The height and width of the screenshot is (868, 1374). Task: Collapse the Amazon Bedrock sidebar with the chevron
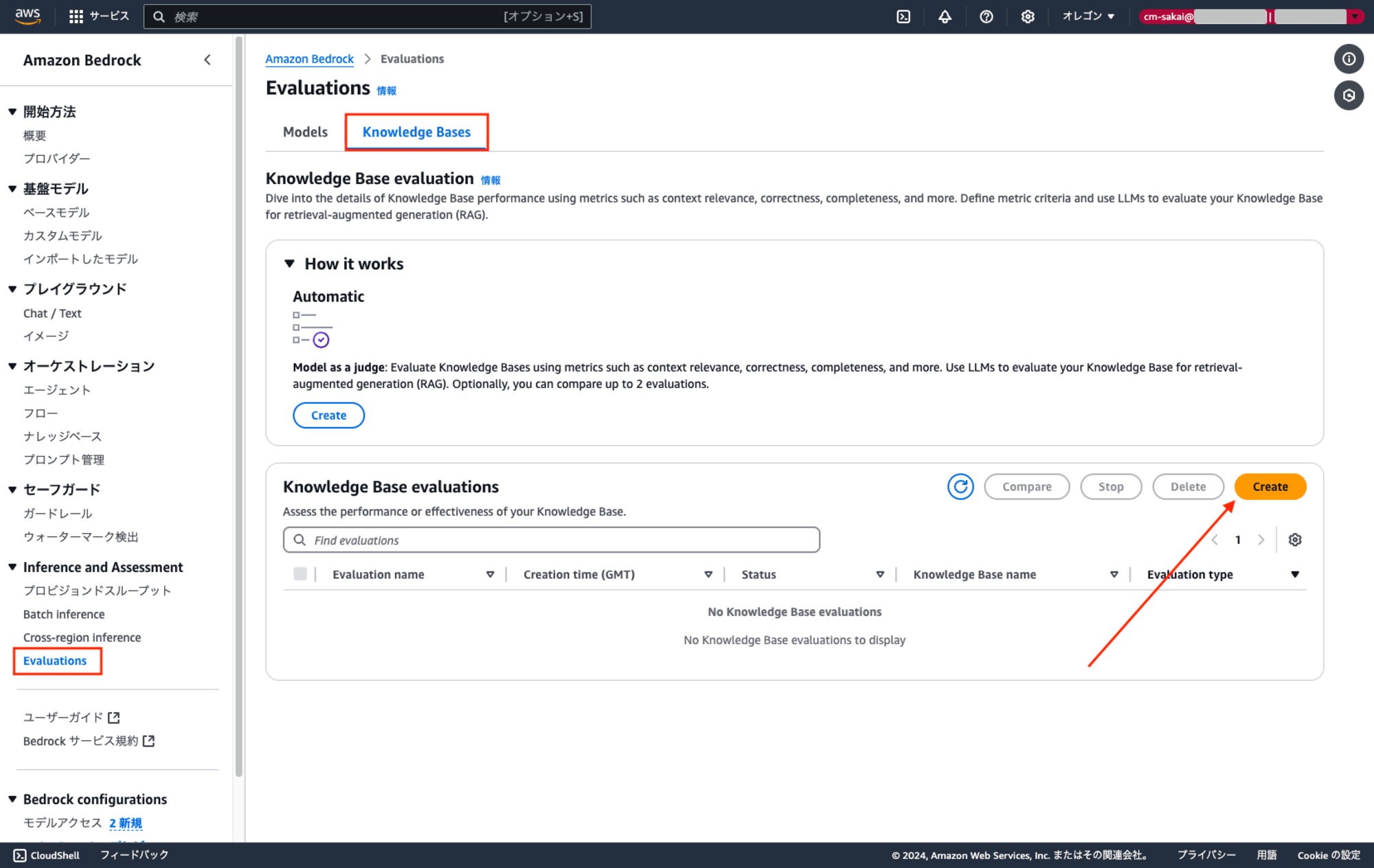pyautogui.click(x=207, y=60)
